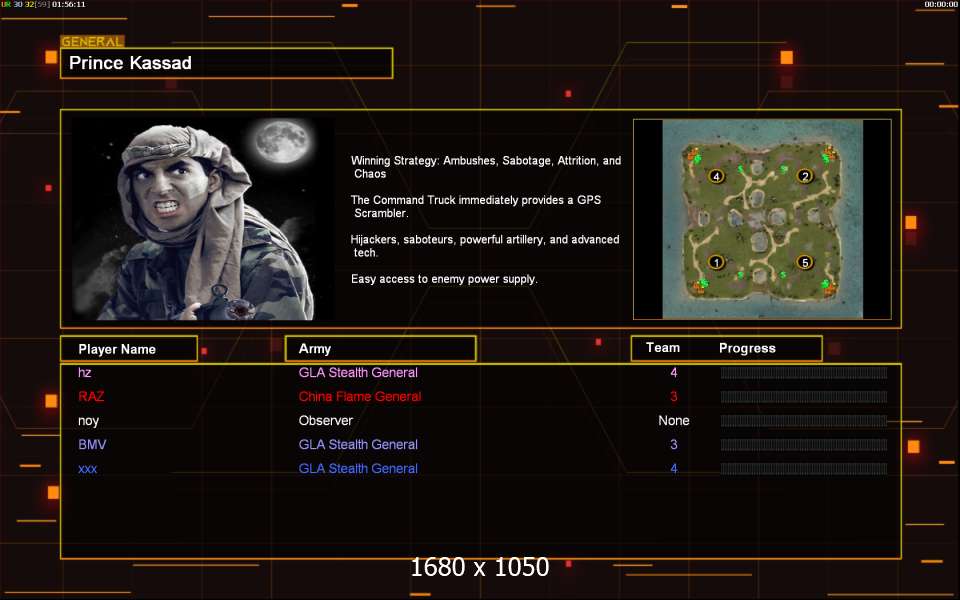Click the Command Truck GPS Scrambler line

click(x=476, y=206)
